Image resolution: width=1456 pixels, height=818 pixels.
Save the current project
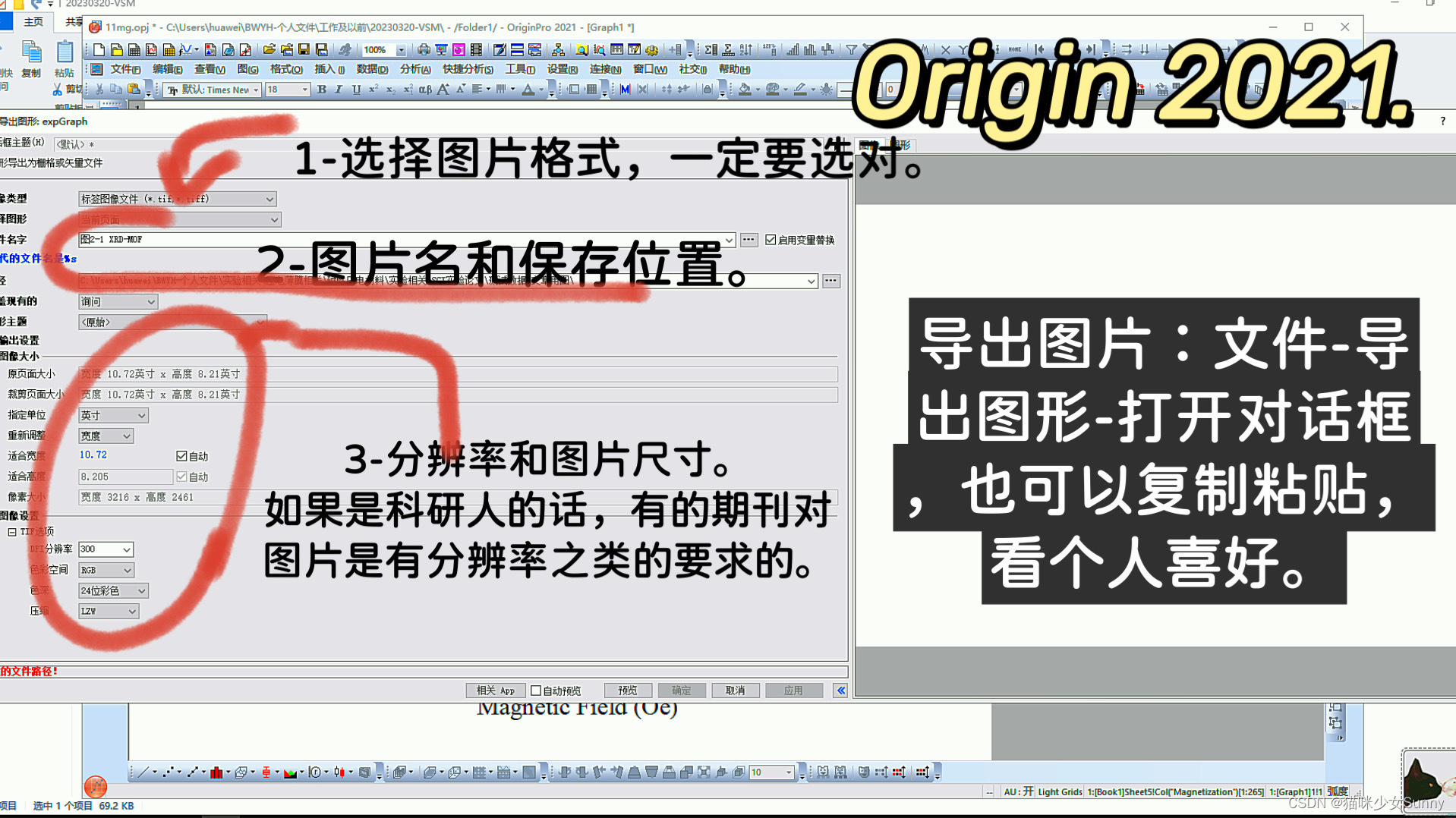(x=304, y=50)
